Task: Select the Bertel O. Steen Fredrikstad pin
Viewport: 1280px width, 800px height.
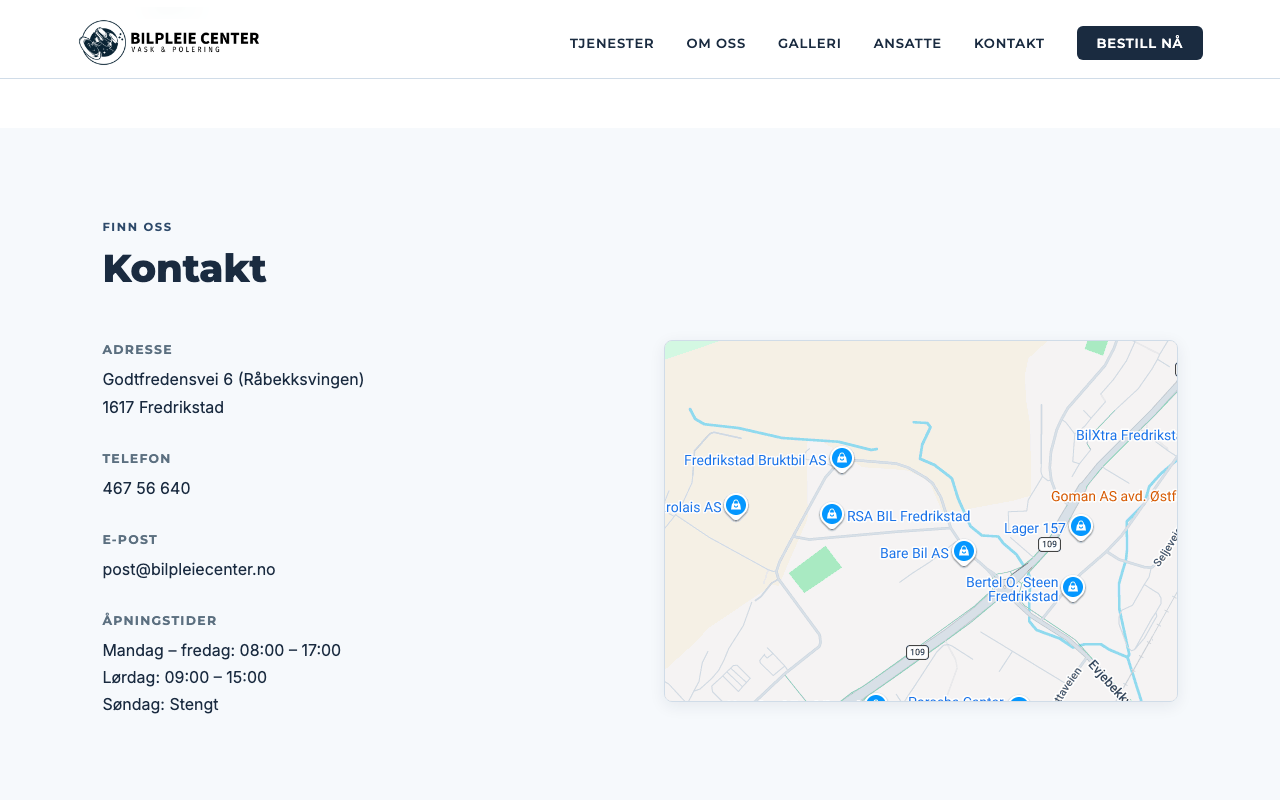Action: point(1072,587)
